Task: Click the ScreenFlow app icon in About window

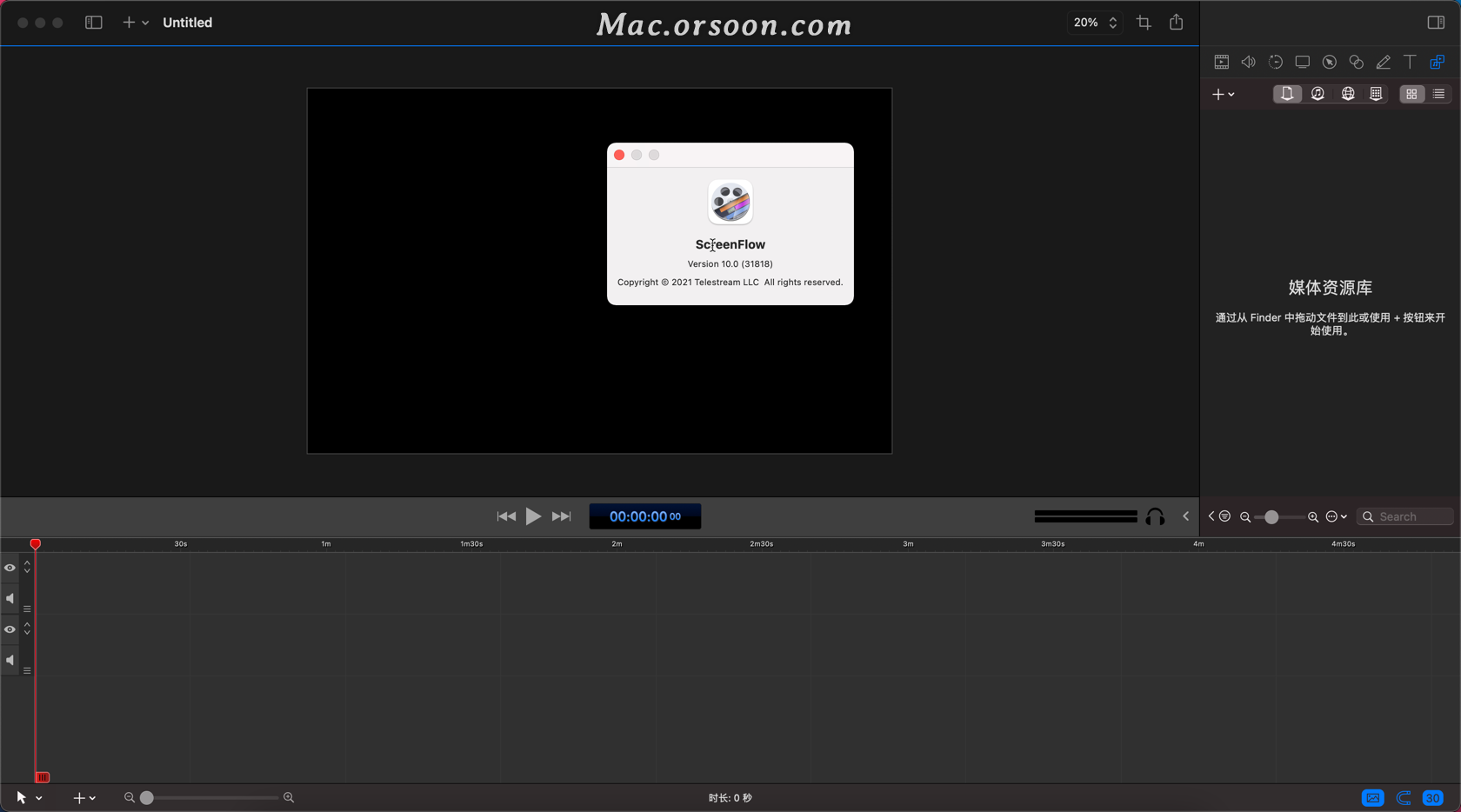Action: pos(730,203)
